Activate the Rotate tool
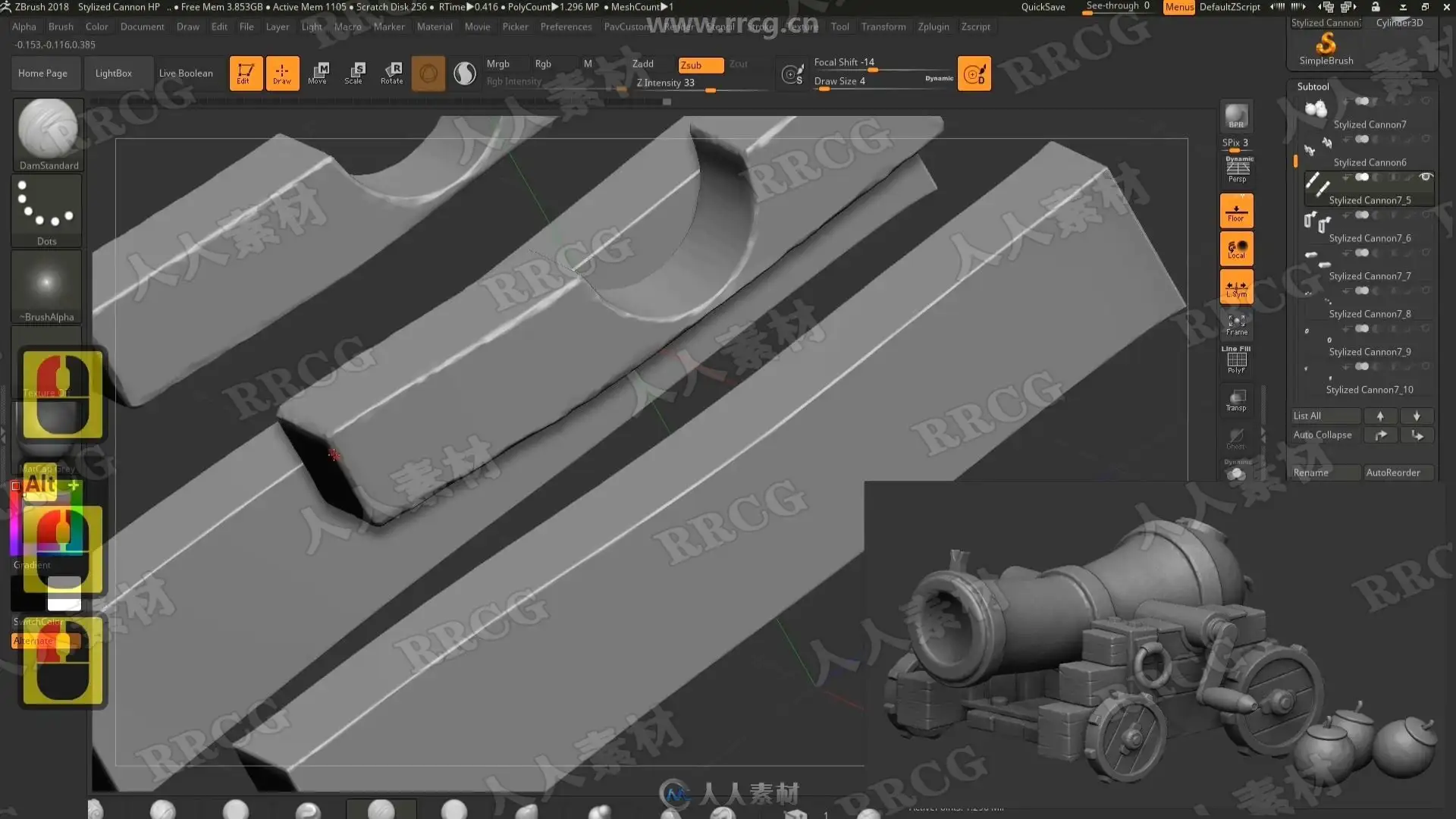Screen dimensions: 1456x819 point(392,73)
